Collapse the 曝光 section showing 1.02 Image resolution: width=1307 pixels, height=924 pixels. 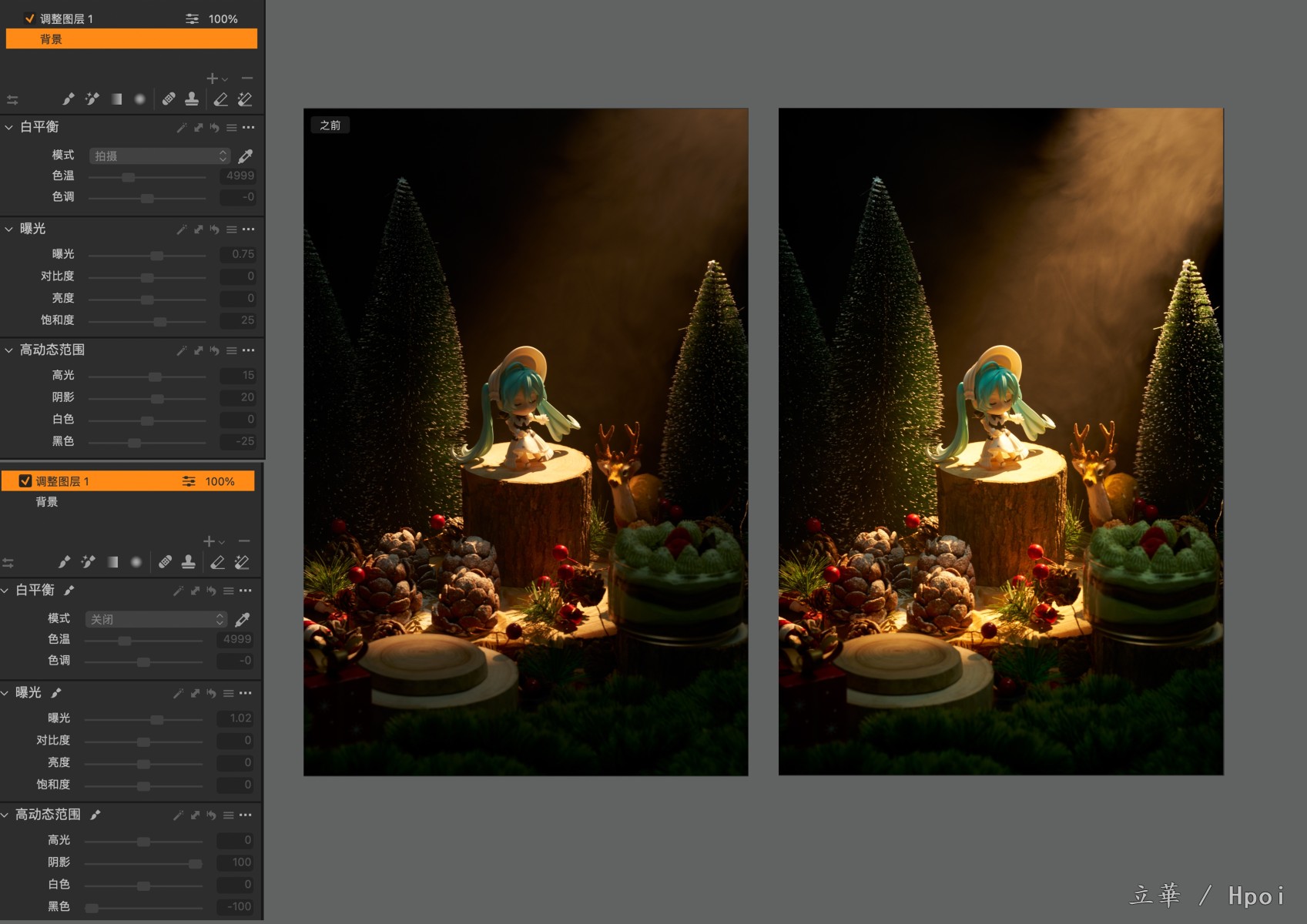point(5,694)
